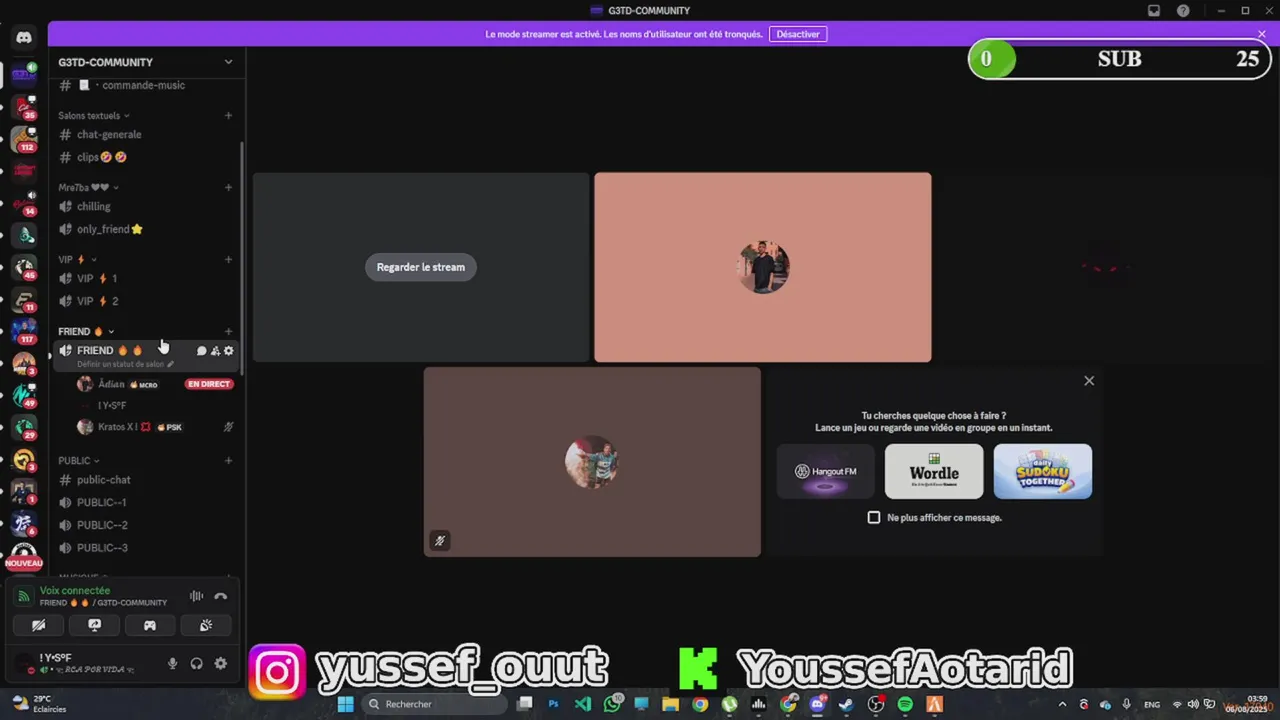Add channel to VIP category
The height and width of the screenshot is (720, 1280).
tap(228, 260)
